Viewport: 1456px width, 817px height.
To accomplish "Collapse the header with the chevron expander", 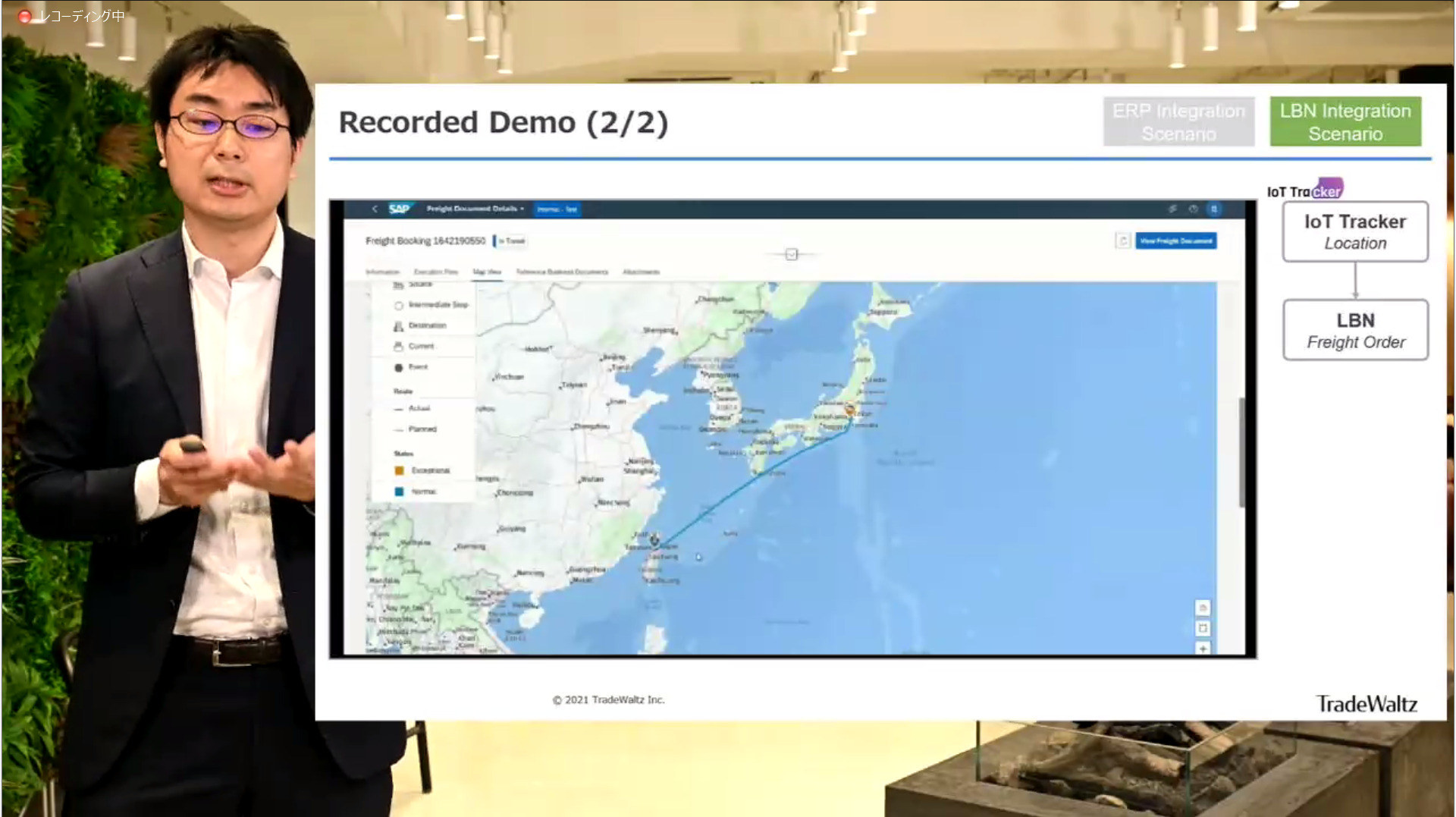I will 792,254.
